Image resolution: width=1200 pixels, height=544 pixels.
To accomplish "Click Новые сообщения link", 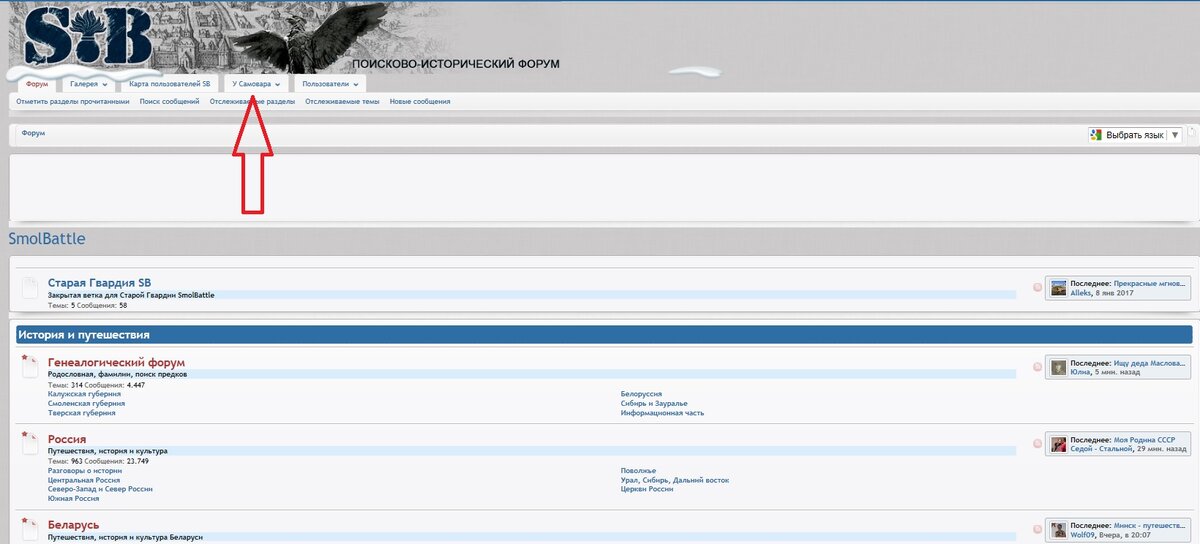I will (420, 101).
